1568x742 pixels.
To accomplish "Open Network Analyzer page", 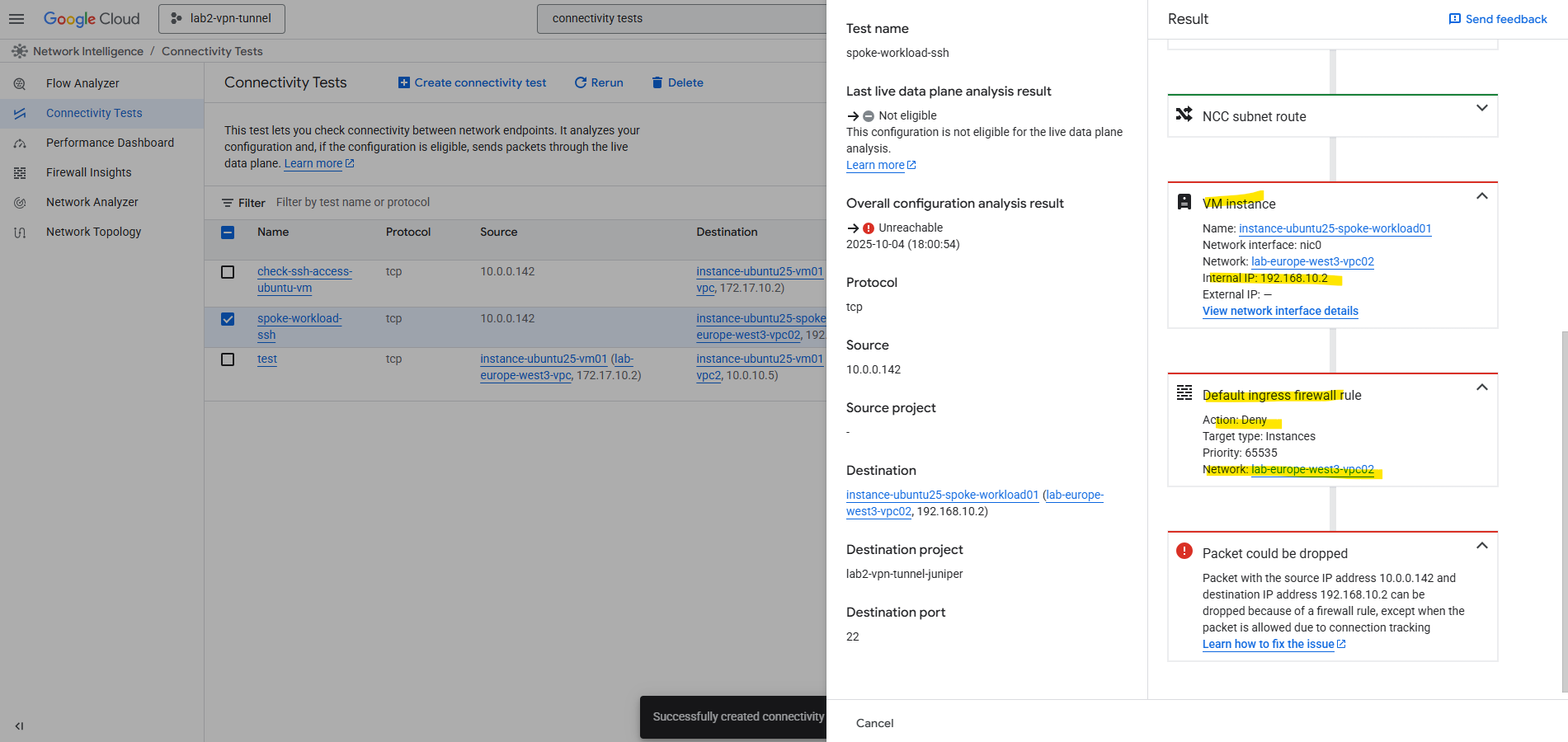I will tap(92, 202).
